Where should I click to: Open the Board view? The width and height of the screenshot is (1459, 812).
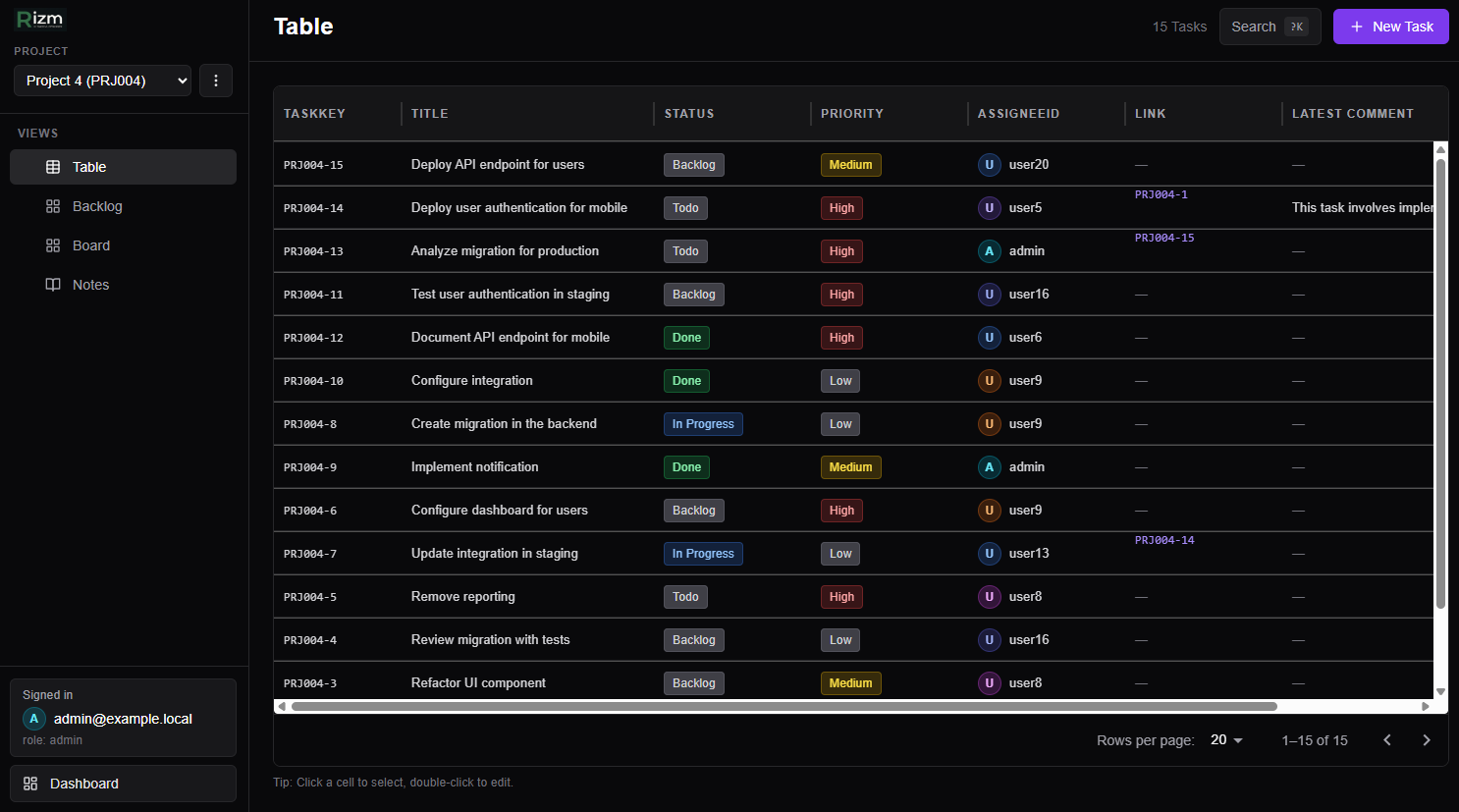[x=91, y=245]
